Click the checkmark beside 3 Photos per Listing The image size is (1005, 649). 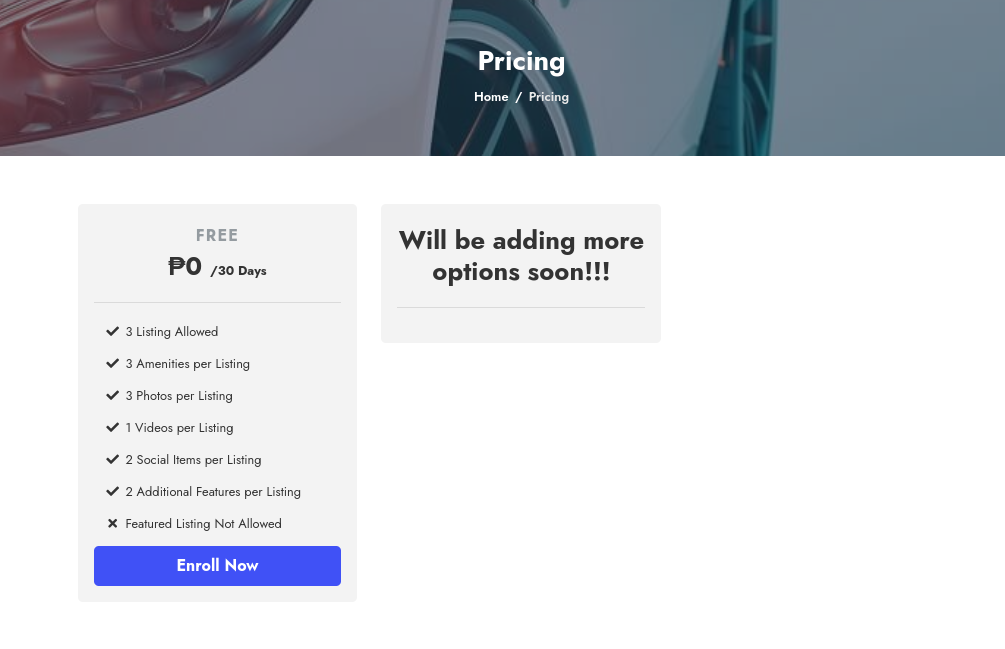tap(112, 395)
